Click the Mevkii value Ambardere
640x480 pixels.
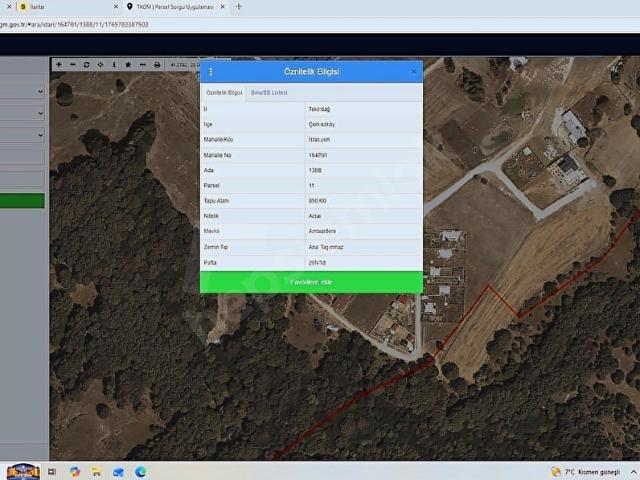pos(322,231)
